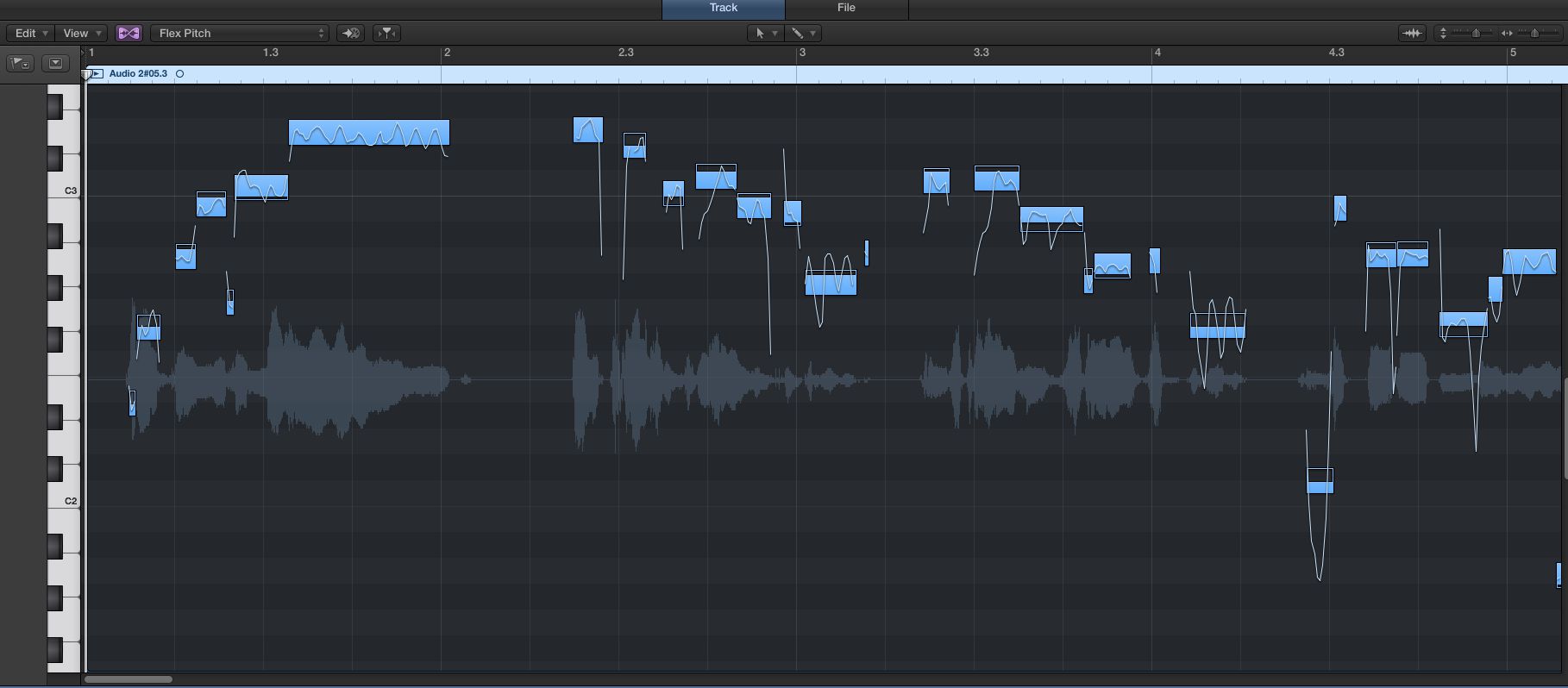
Task: Open the Command-click pencil tool menu
Action: [x=803, y=33]
